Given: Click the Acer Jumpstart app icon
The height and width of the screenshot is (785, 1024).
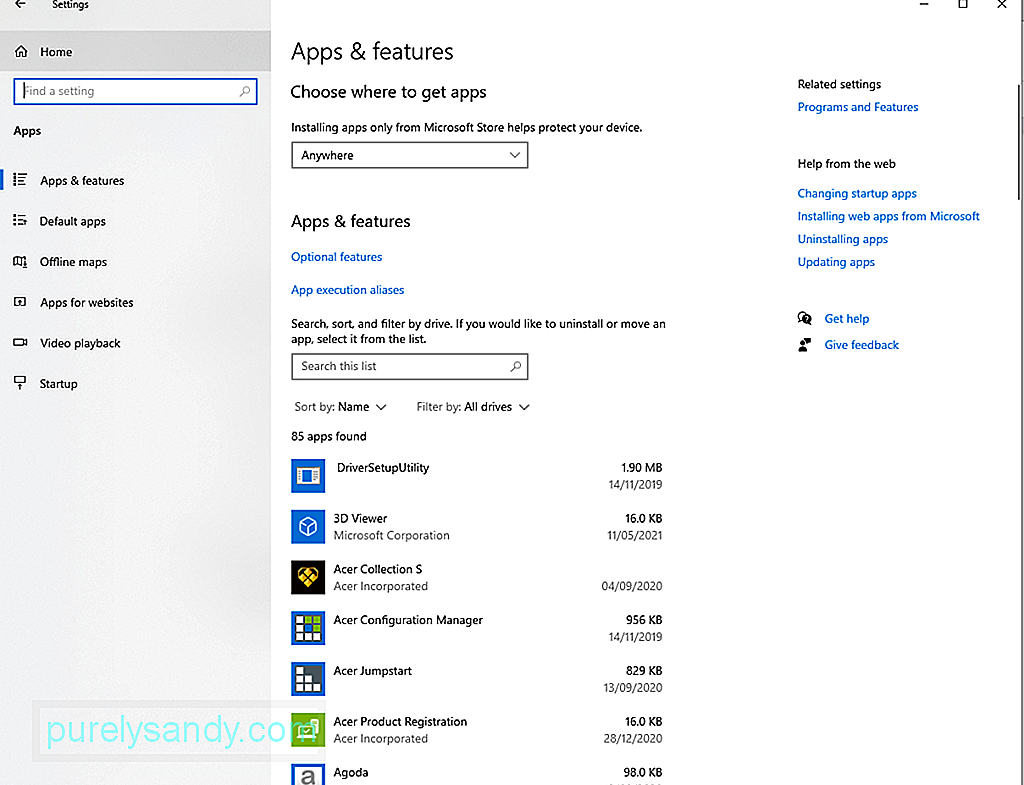Looking at the screenshot, I should 308,679.
